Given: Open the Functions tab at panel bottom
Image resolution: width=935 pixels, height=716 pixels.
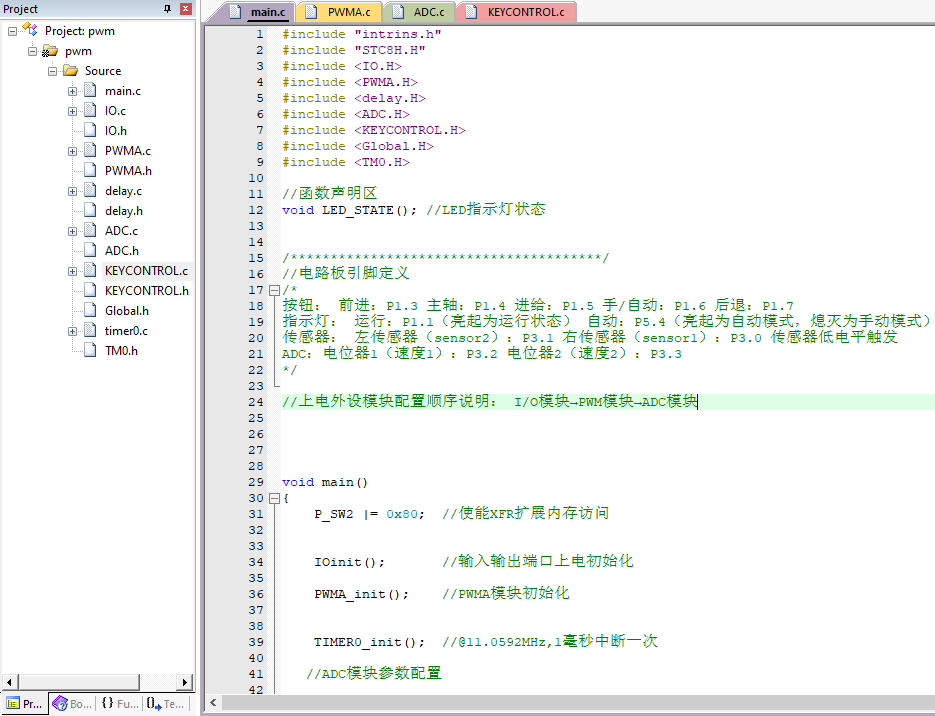Looking at the screenshot, I should click(119, 704).
